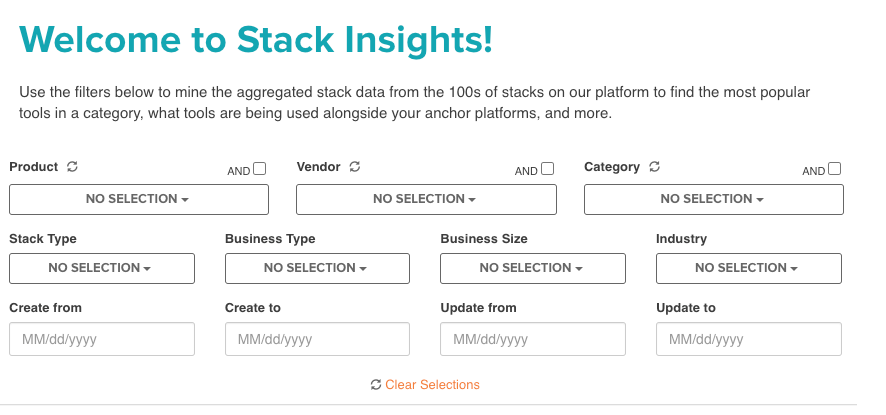886x415 pixels.
Task: Expand the Business Type dropdown
Action: [x=317, y=269]
